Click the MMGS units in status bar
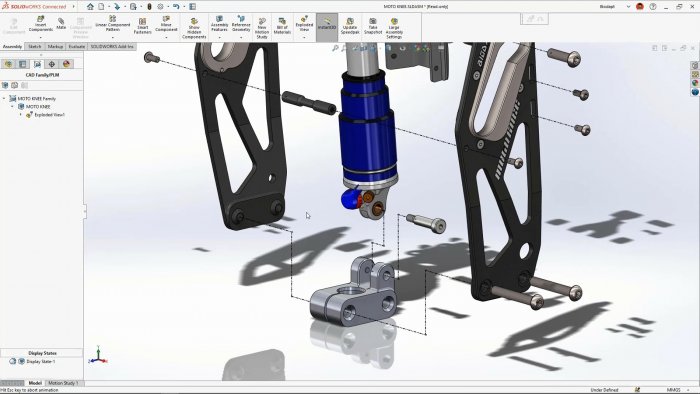This screenshot has width=700, height=394. pyautogui.click(x=673, y=390)
